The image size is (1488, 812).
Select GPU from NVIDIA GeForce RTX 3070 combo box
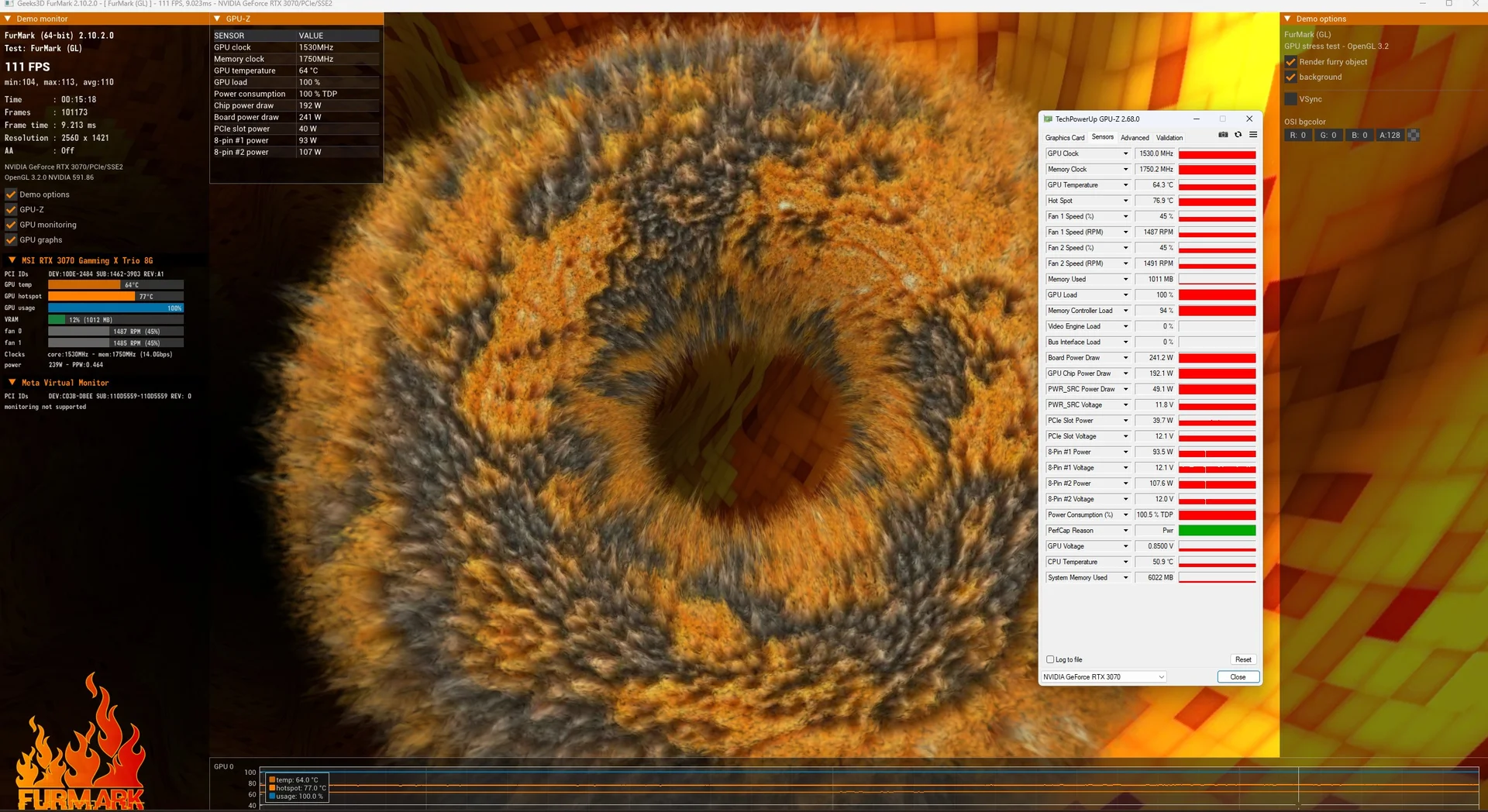1104,677
